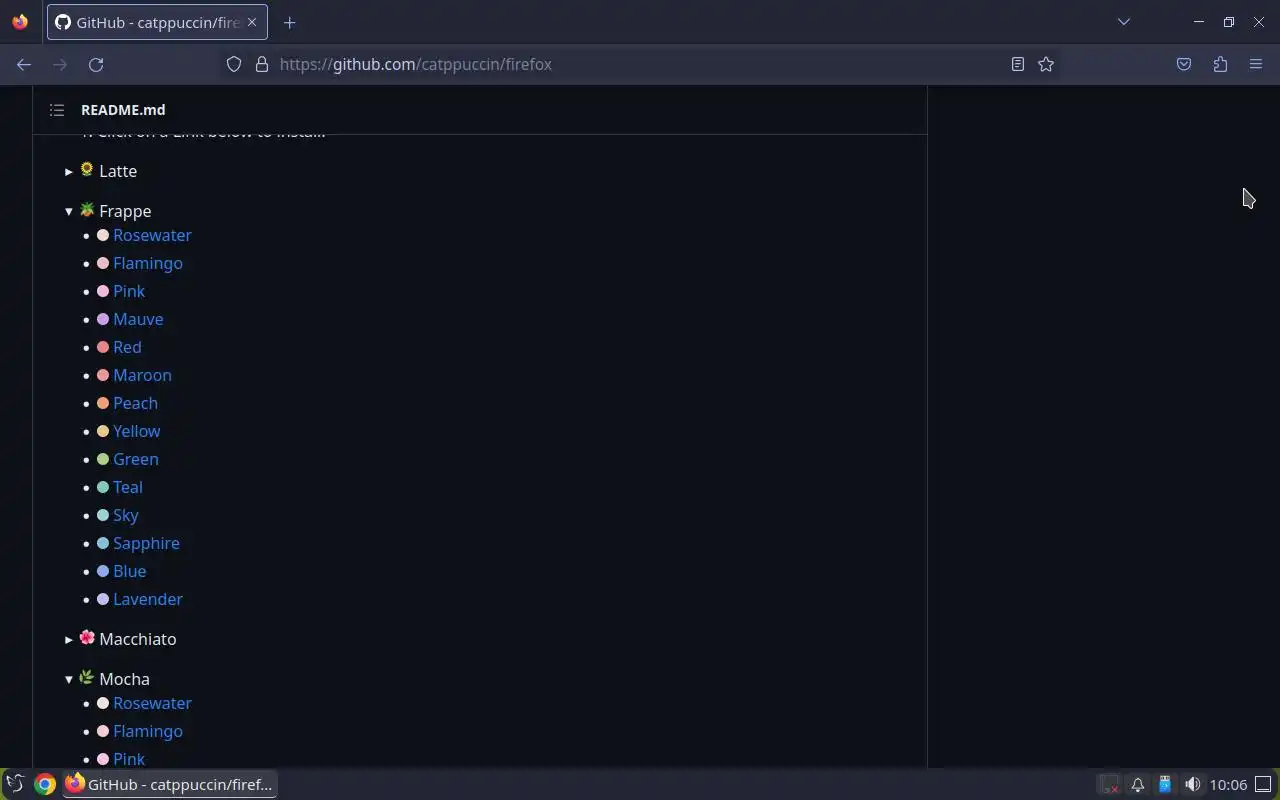Open the Sky theme link

125,515
